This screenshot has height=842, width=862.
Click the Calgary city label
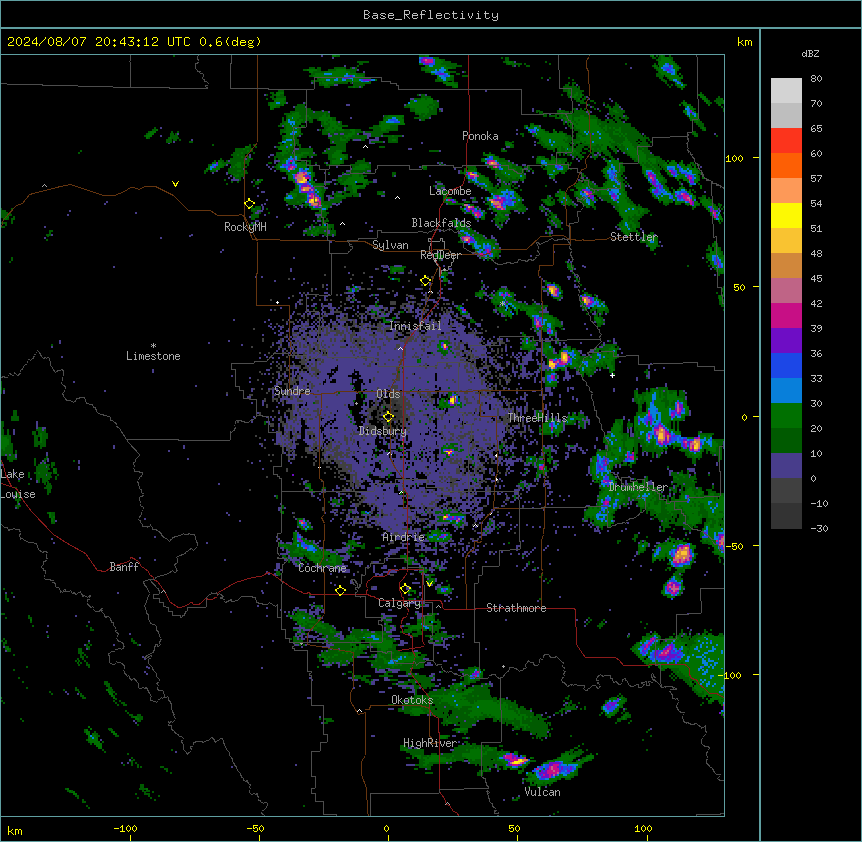(399, 603)
